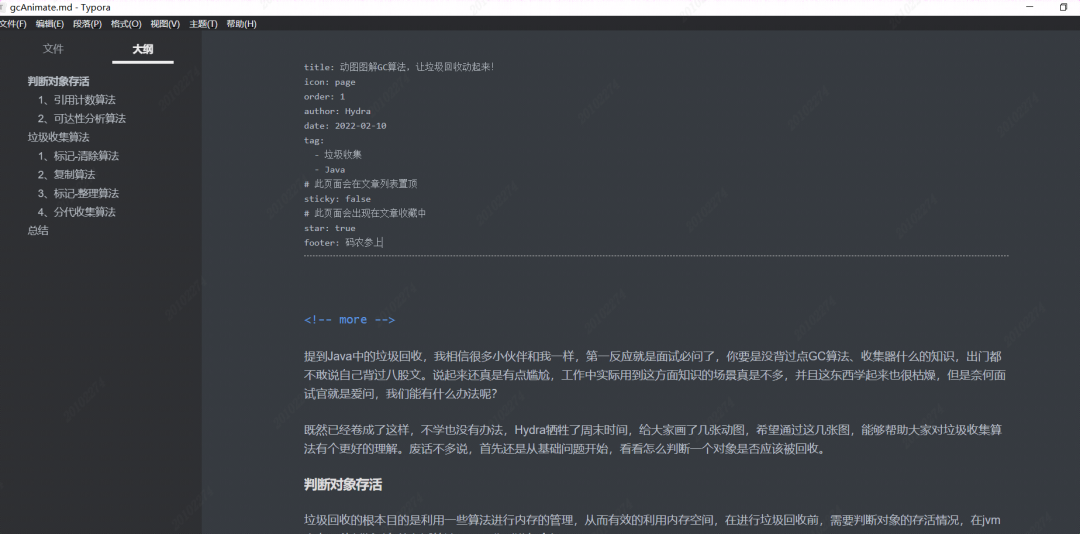1080x534 pixels.
Task: Click the paragraph starting with 既然已经卷成了这样
Action: pyautogui.click(x=652, y=440)
